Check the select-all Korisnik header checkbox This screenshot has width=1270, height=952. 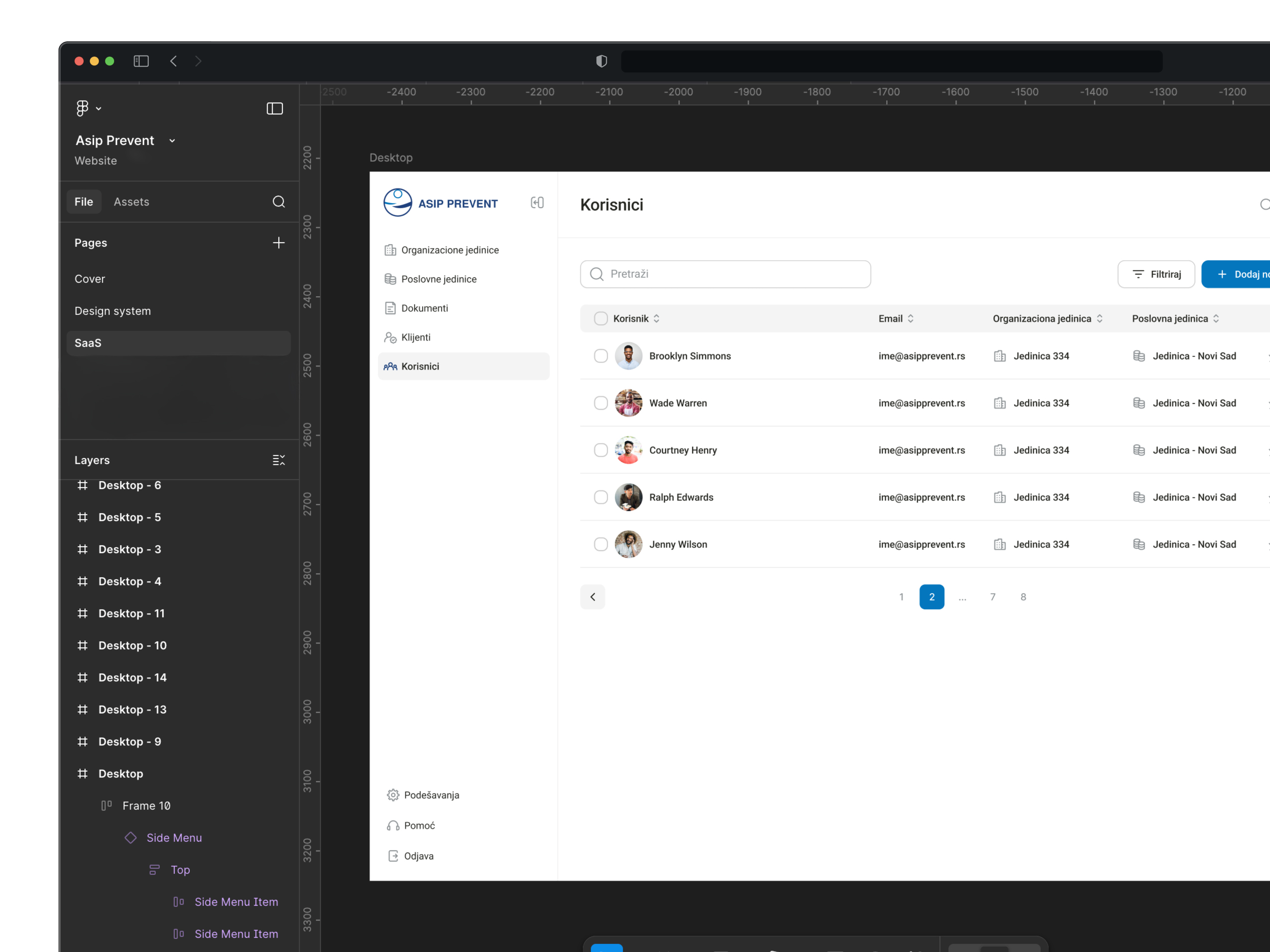click(x=601, y=318)
